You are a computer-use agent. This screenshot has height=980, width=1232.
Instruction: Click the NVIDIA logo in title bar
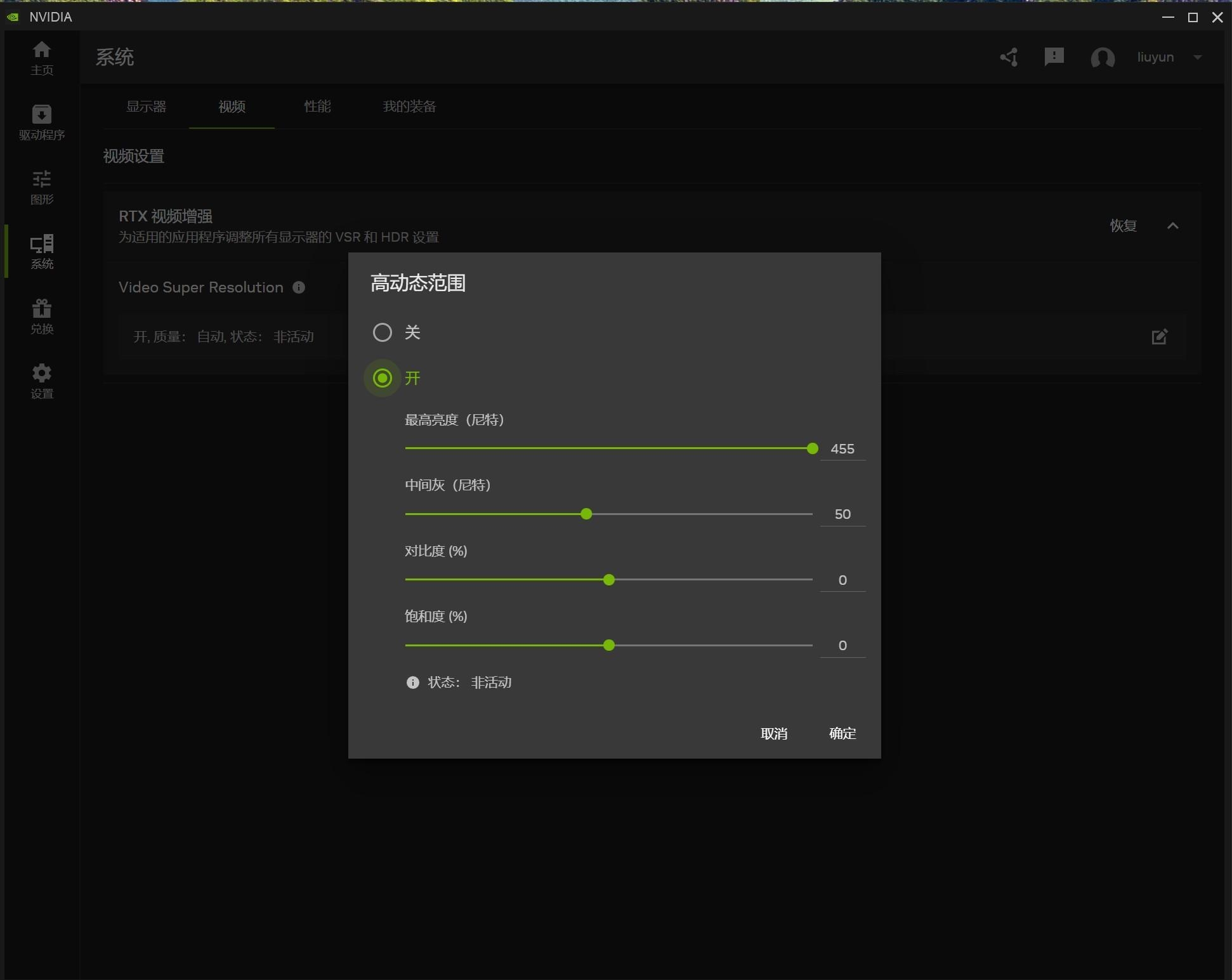point(13,17)
